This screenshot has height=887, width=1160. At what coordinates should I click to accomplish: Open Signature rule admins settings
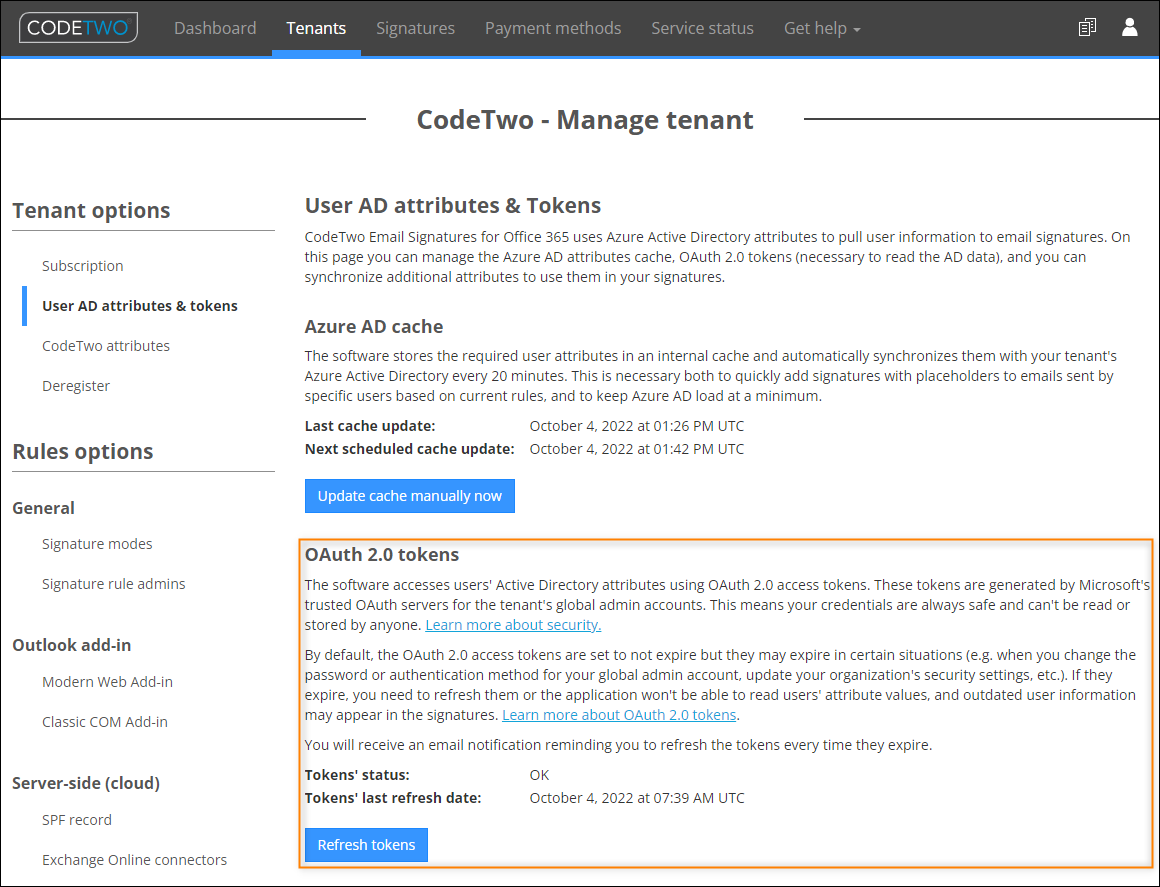pyautogui.click(x=114, y=584)
